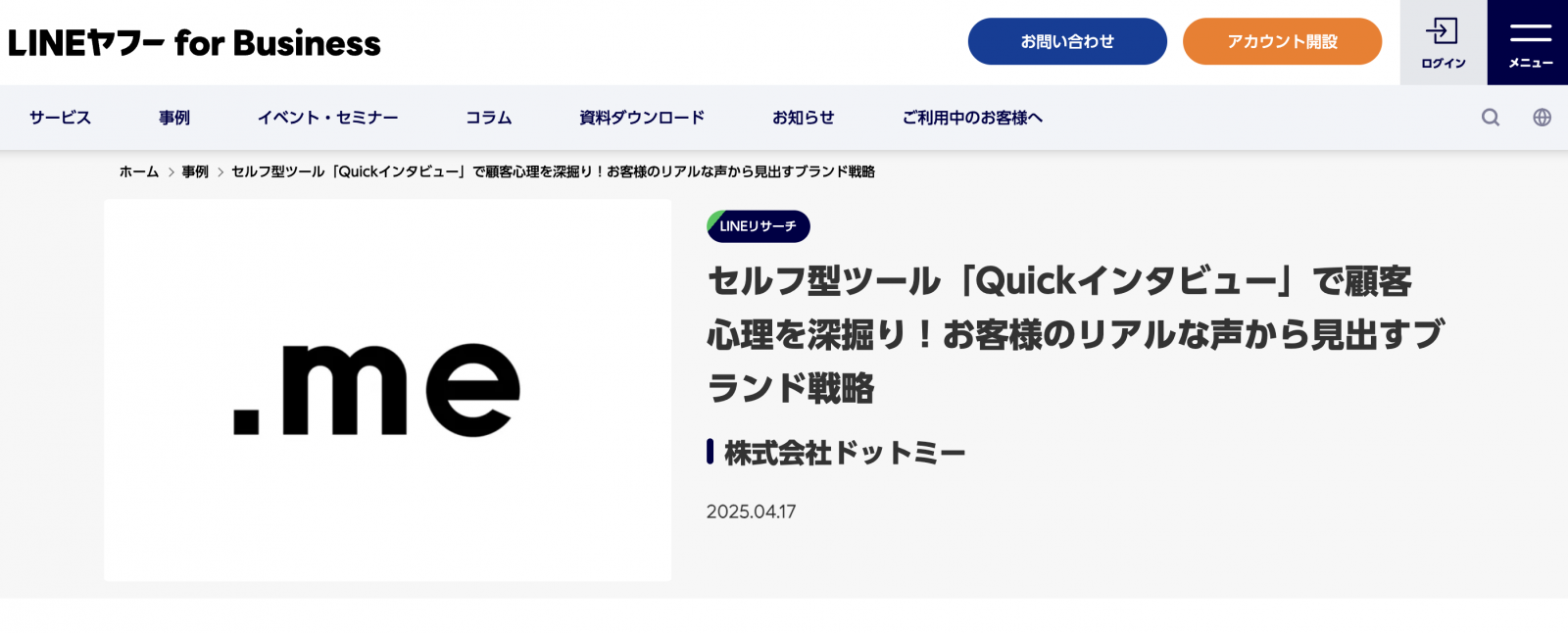Click the ログイン login icon
The height and width of the screenshot is (633, 1568).
click(1444, 42)
